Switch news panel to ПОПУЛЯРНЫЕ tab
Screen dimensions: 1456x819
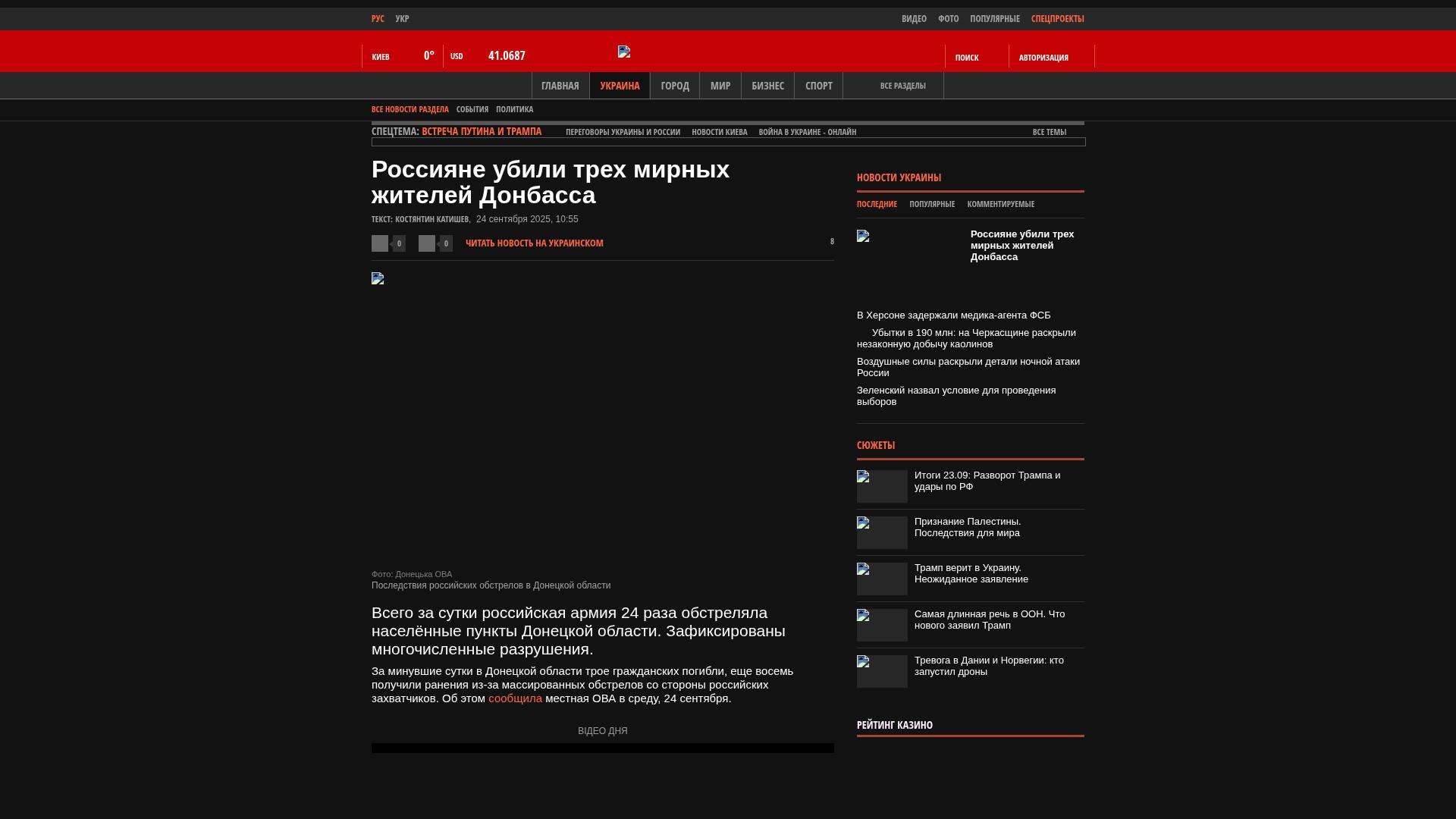coord(932,203)
